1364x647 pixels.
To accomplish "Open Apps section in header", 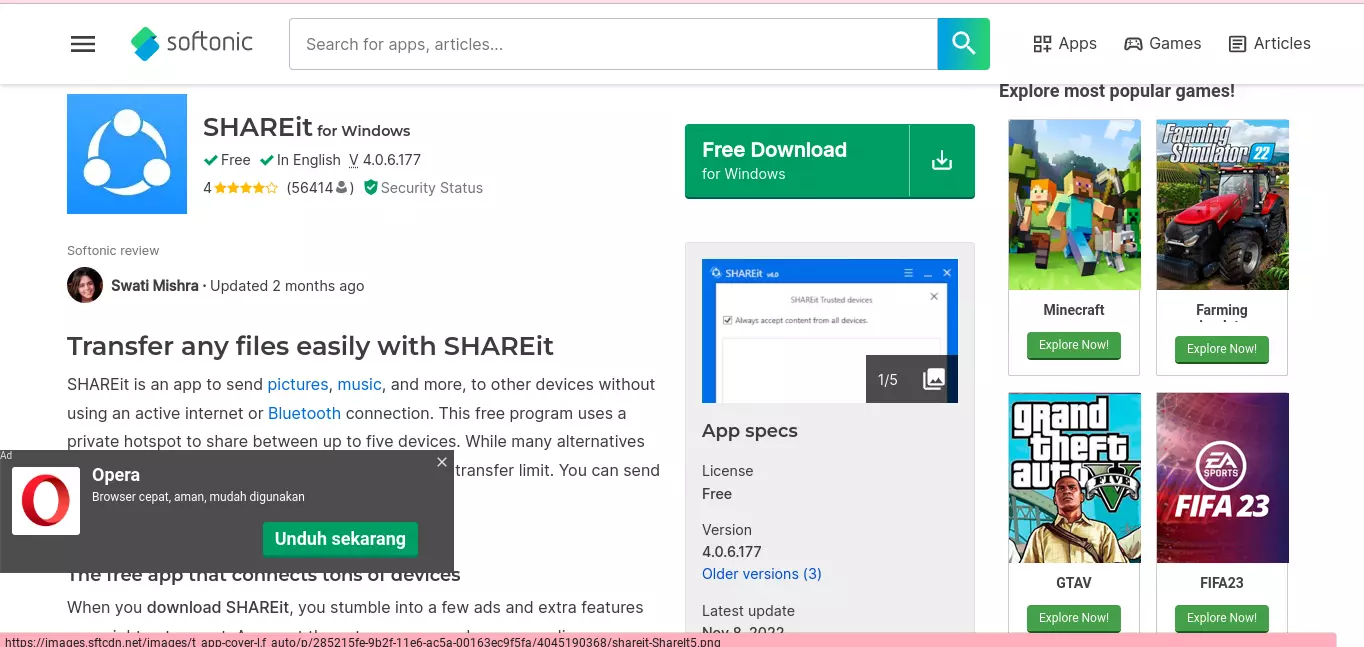I will click(1065, 44).
